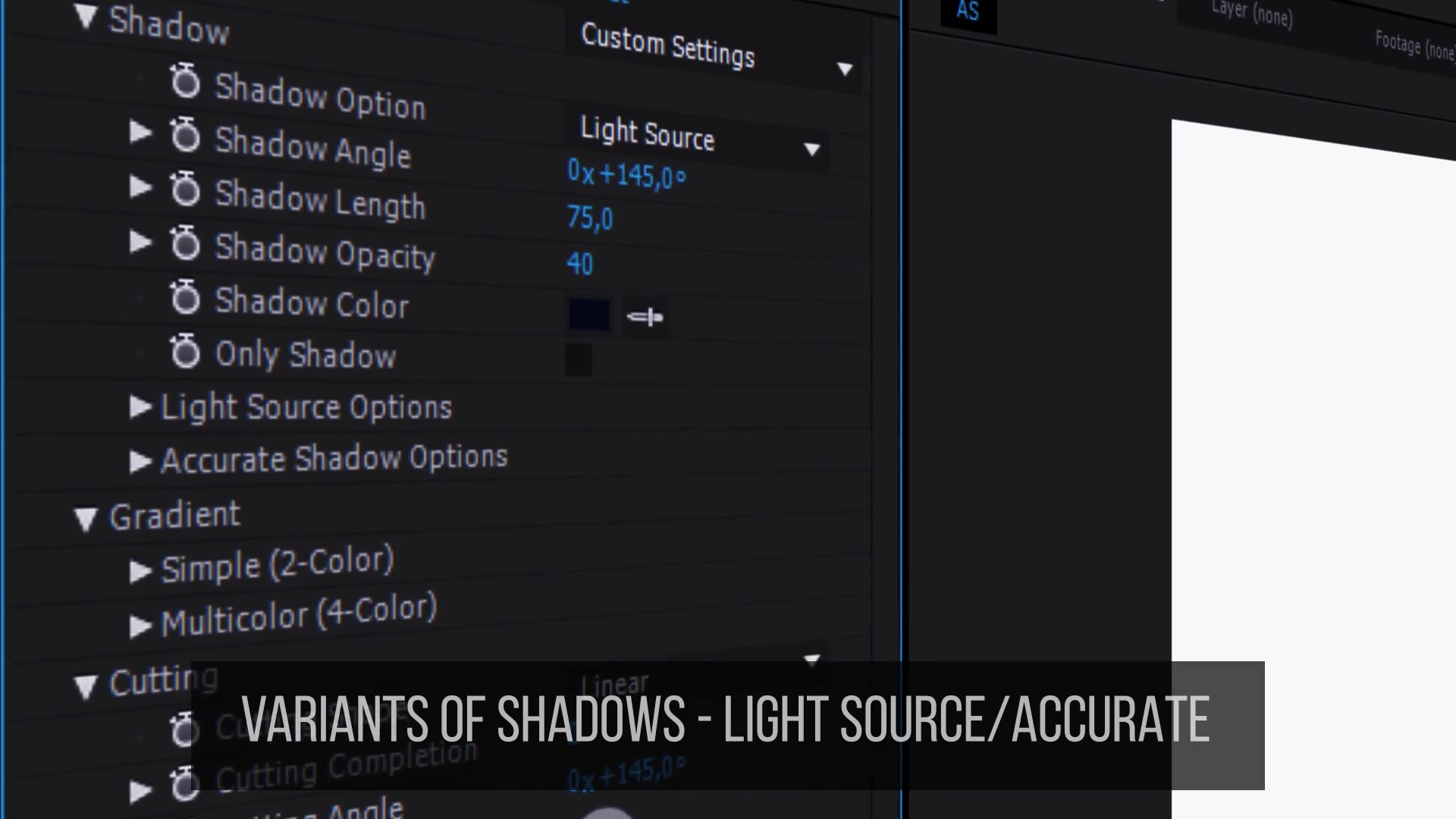
Task: Toggle stopwatch for Shadow Opacity
Action: pos(185,243)
